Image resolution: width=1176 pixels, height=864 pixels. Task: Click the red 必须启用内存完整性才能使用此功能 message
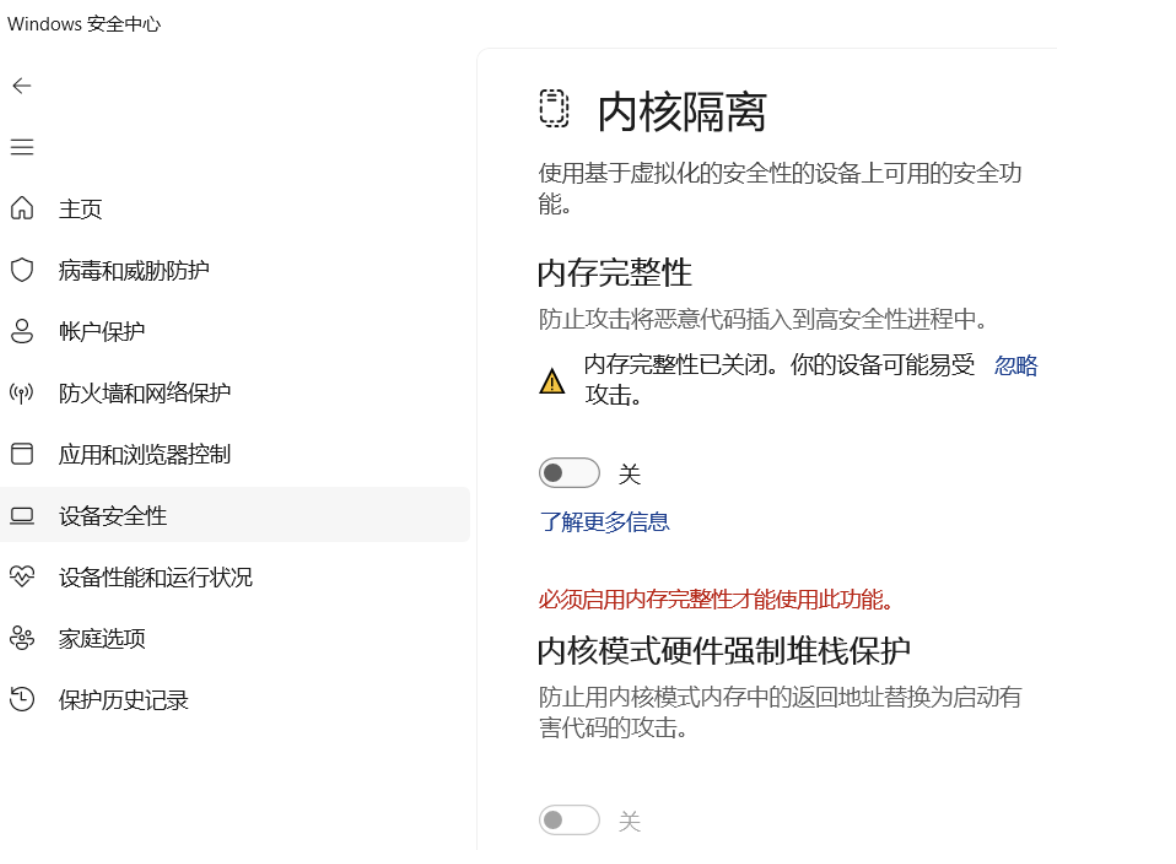pyautogui.click(x=716, y=600)
